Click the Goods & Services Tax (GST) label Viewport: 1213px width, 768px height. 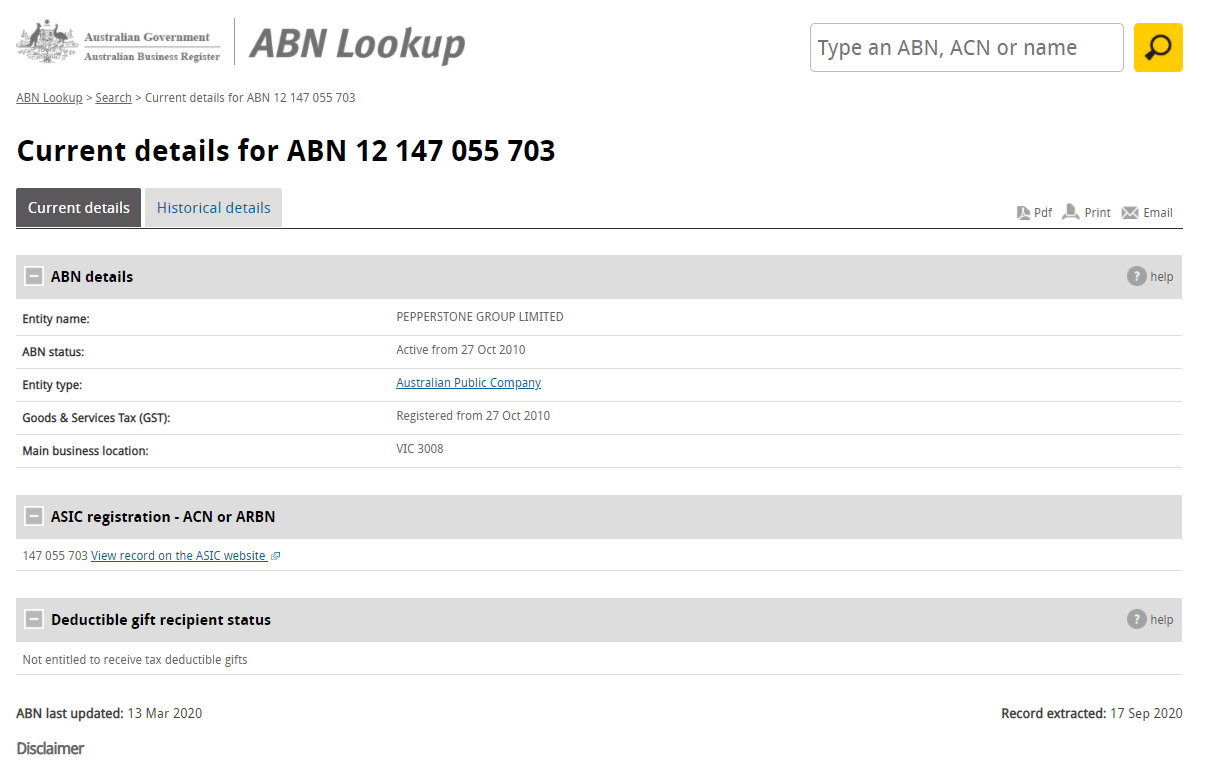click(96, 418)
